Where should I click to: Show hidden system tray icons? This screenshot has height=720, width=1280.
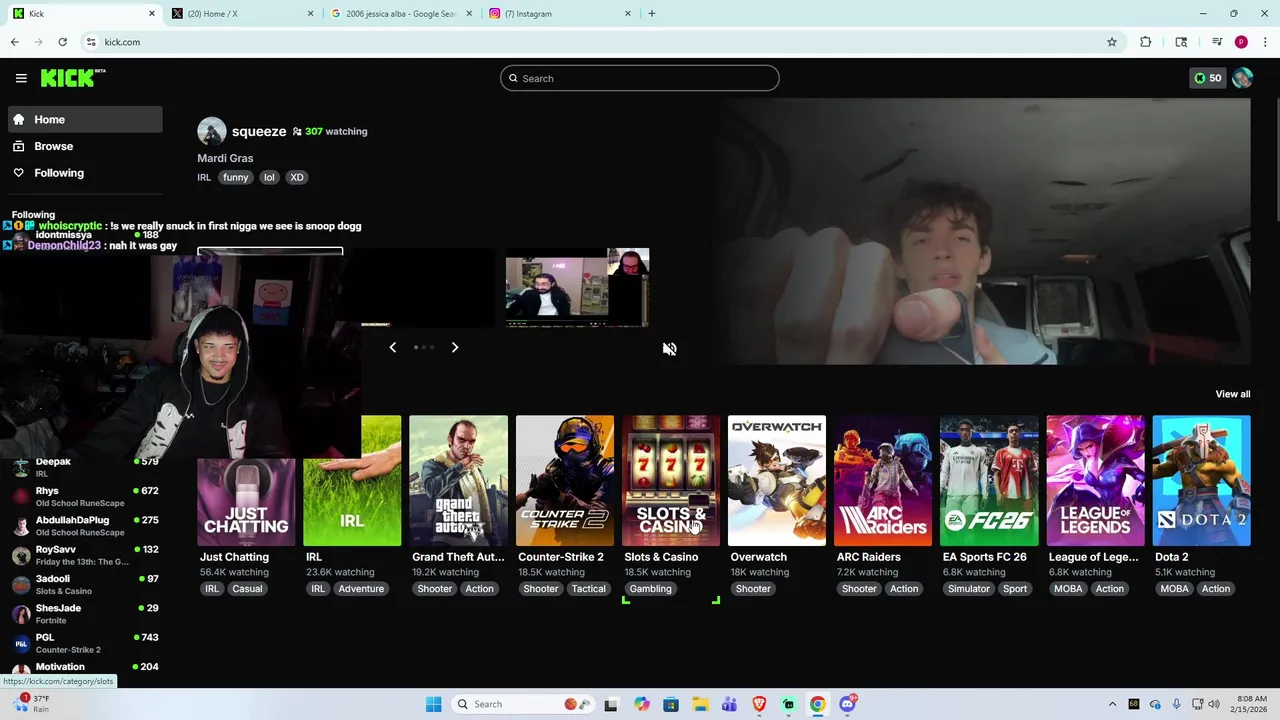click(x=1112, y=704)
